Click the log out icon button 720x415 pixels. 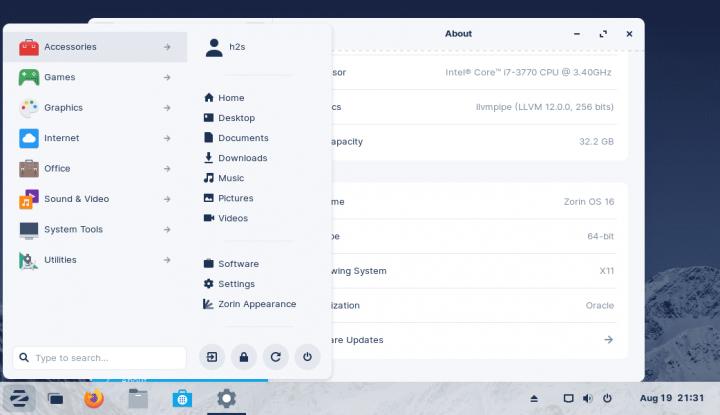[212, 356]
